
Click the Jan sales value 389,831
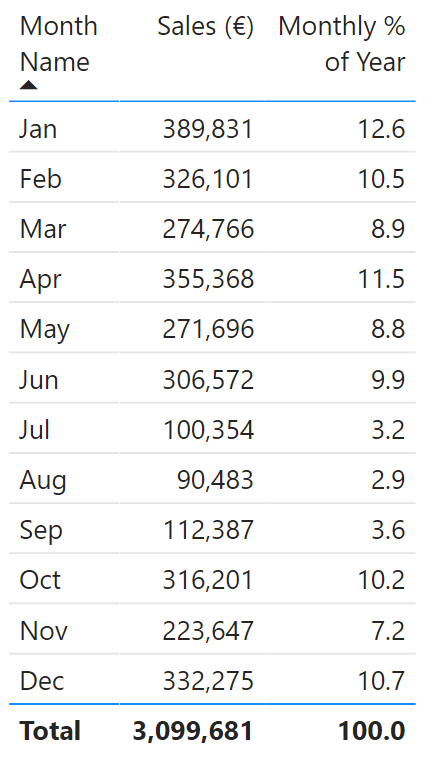point(208,129)
